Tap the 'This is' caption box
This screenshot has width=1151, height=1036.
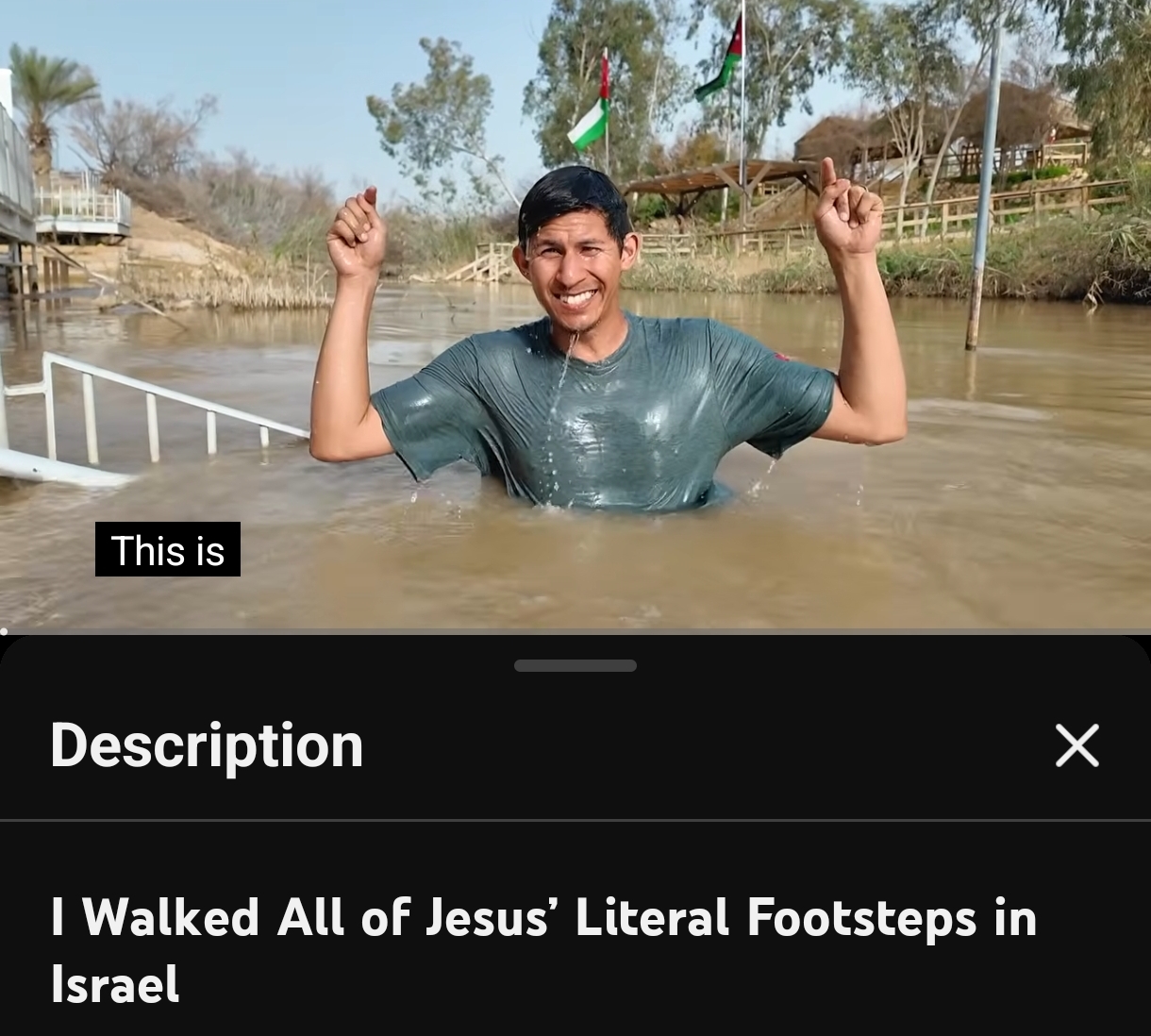click(x=168, y=549)
